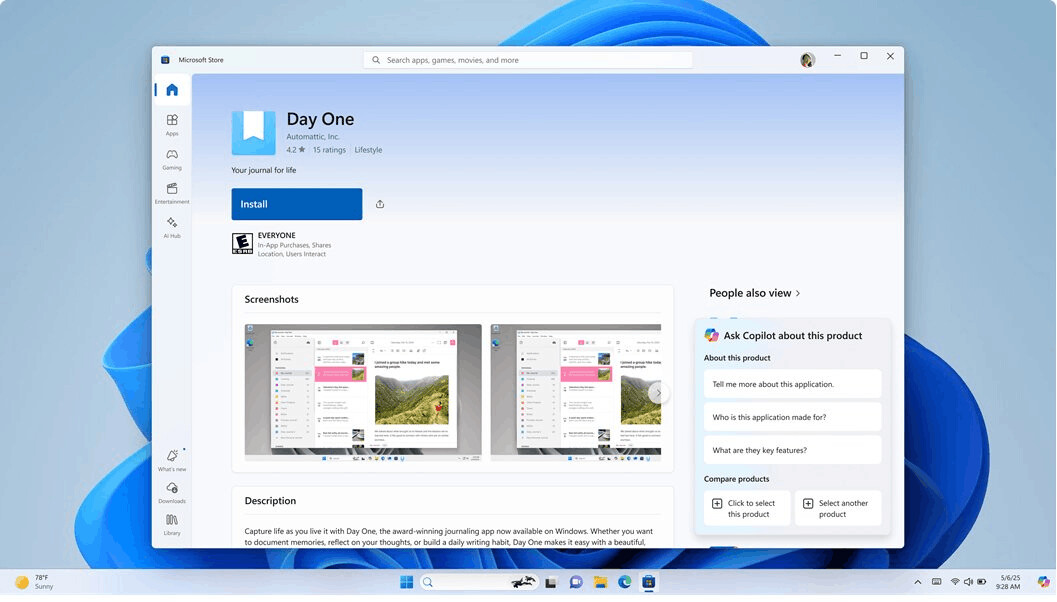Show hidden system tray icons
The image size is (1057, 602).
(917, 582)
